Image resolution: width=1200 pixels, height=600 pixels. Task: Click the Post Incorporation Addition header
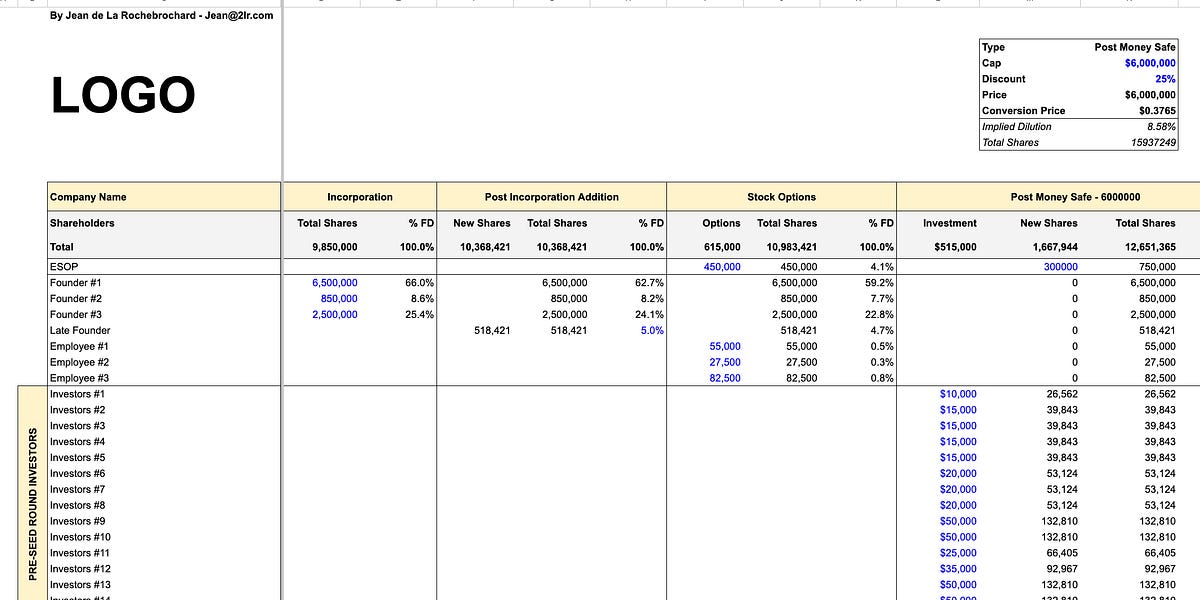(550, 196)
